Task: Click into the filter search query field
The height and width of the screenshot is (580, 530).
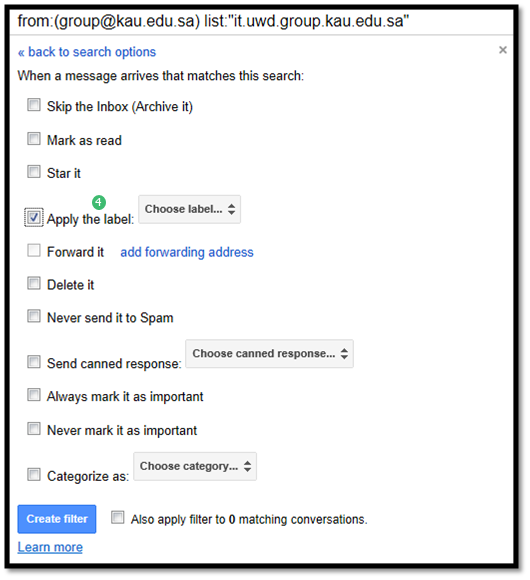Action: pos(261,21)
